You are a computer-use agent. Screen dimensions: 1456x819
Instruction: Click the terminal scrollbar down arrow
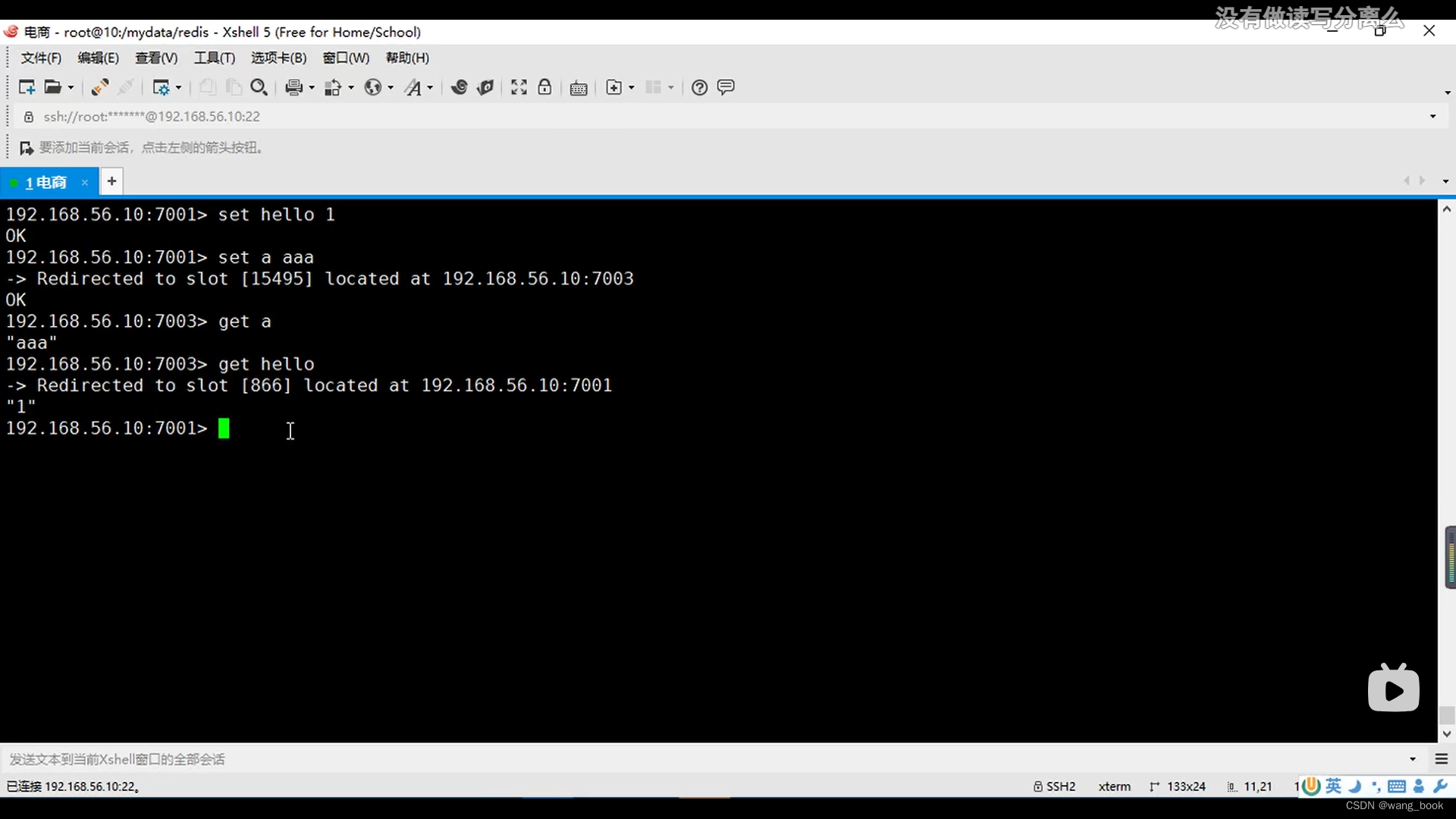pyautogui.click(x=1446, y=734)
